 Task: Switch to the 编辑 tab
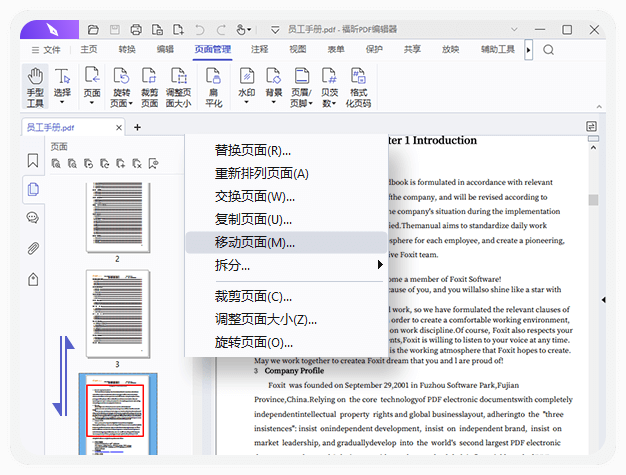click(x=165, y=49)
